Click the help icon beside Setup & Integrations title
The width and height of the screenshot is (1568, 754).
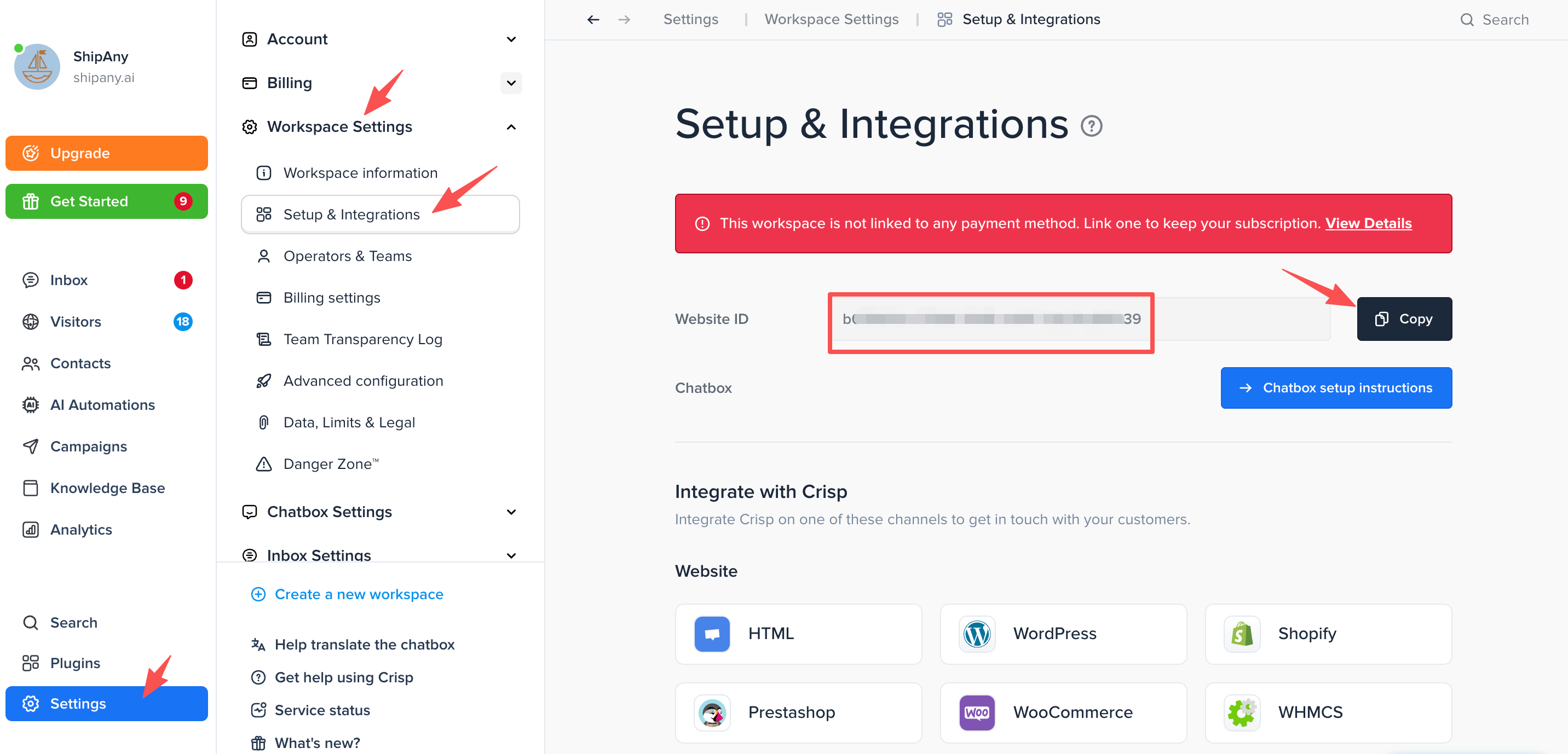1091,126
